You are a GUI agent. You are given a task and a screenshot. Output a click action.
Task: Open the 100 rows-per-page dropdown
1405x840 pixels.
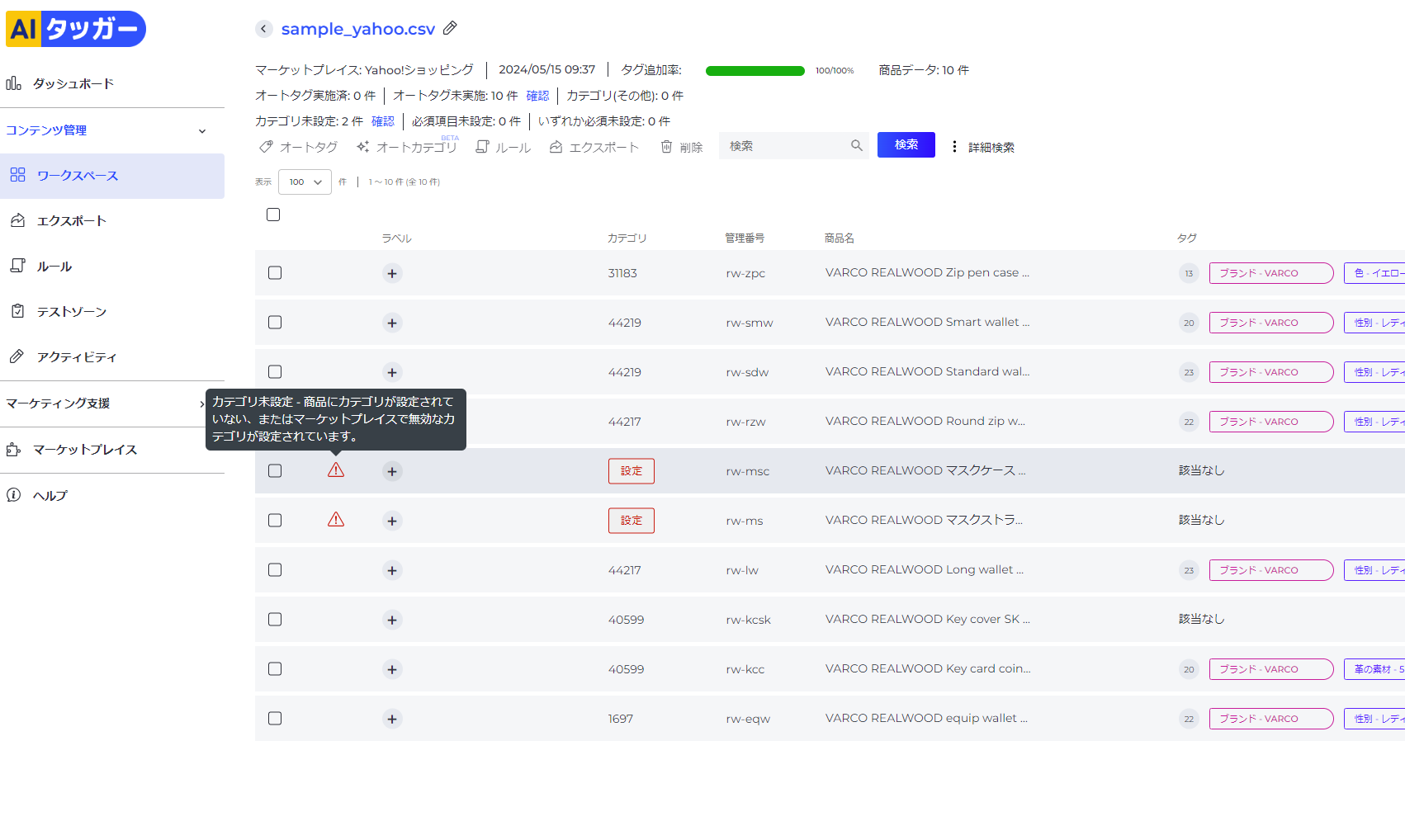(x=305, y=182)
